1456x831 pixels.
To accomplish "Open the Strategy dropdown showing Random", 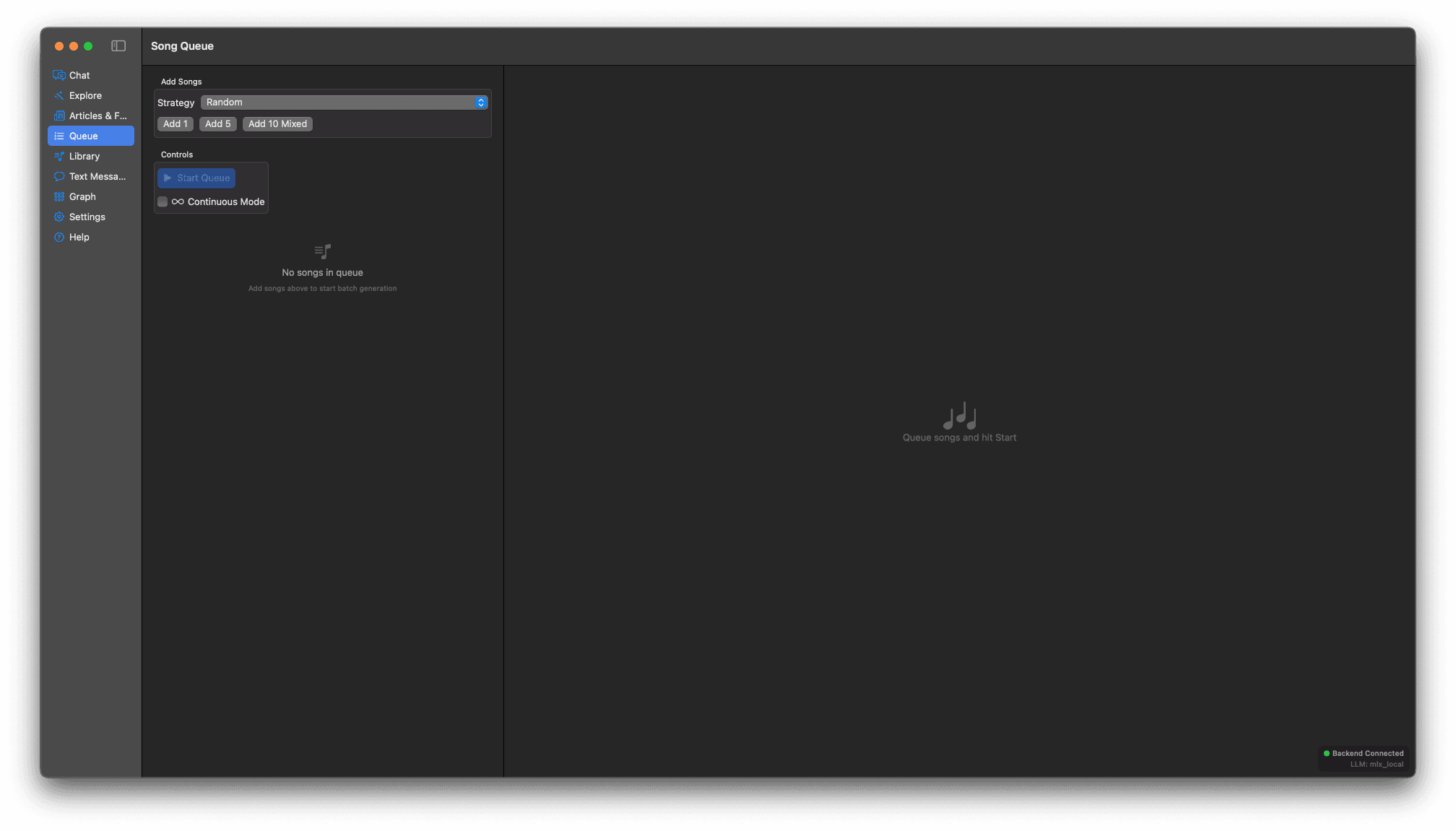I will 344,103.
